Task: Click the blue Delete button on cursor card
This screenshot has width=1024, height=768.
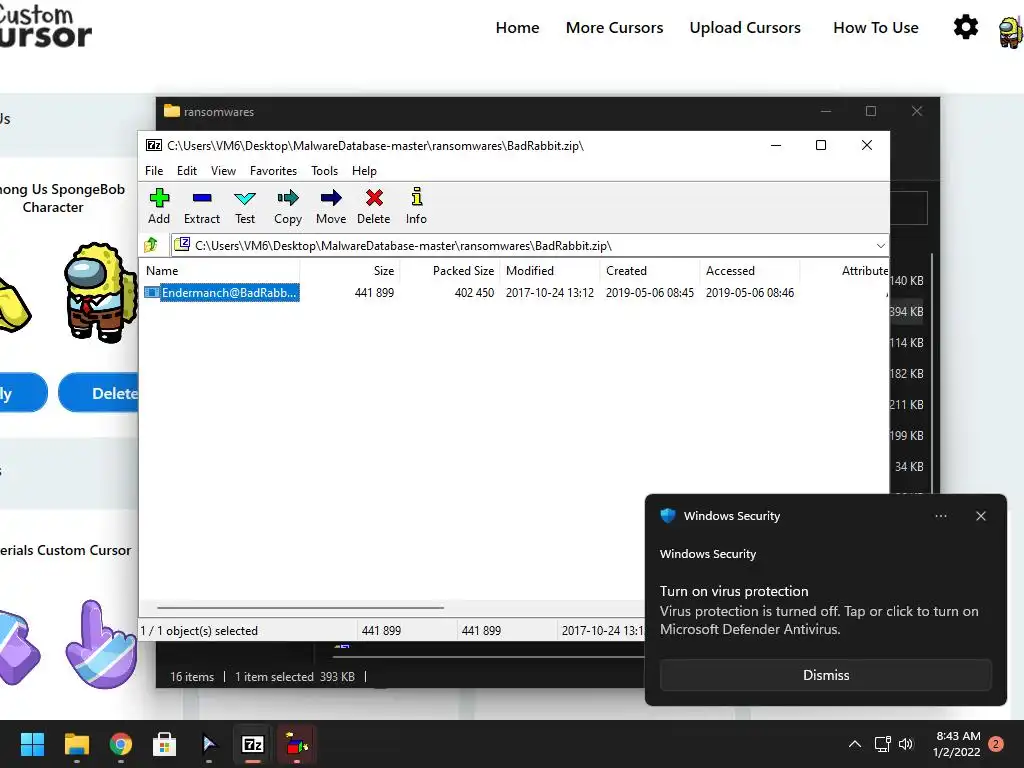Action: tap(99, 393)
